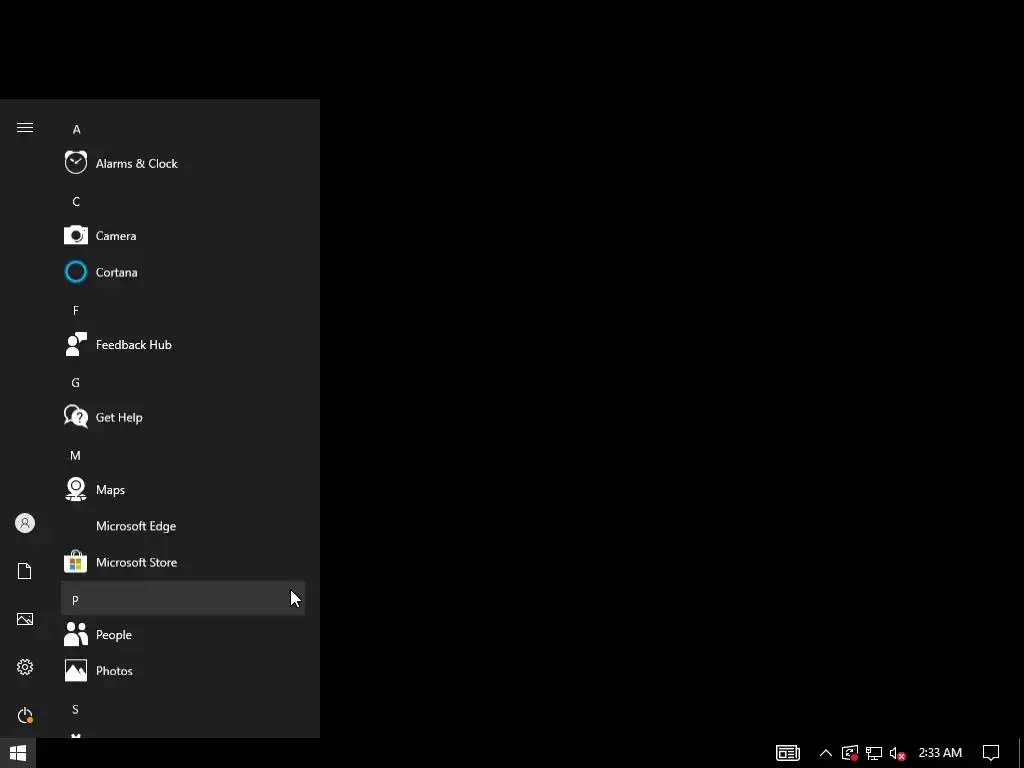This screenshot has width=1024, height=768.
Task: Open the Maps app icon
Action: point(76,489)
